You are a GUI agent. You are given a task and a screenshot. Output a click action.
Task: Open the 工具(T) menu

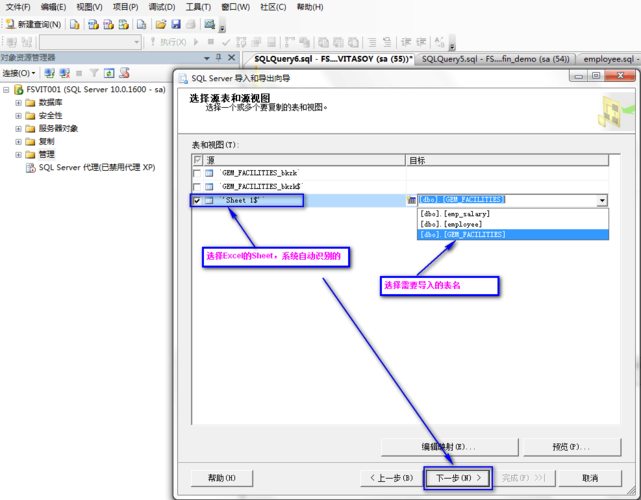click(198, 7)
